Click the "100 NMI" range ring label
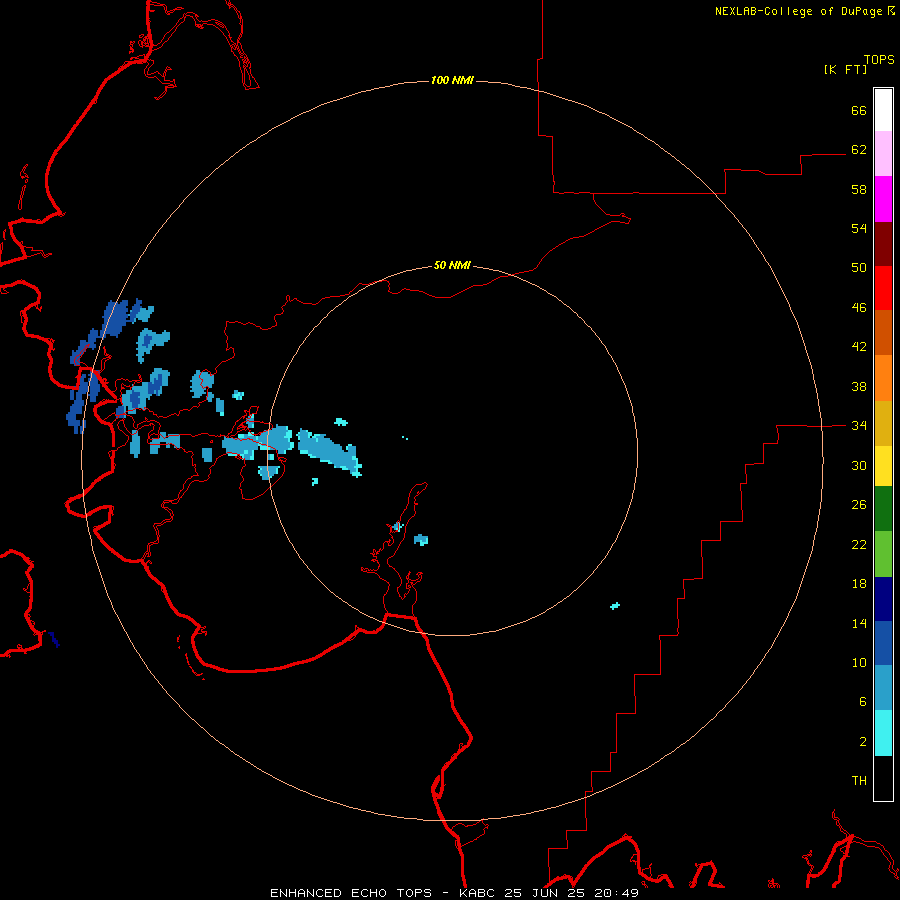This screenshot has height=900, width=900. click(452, 80)
